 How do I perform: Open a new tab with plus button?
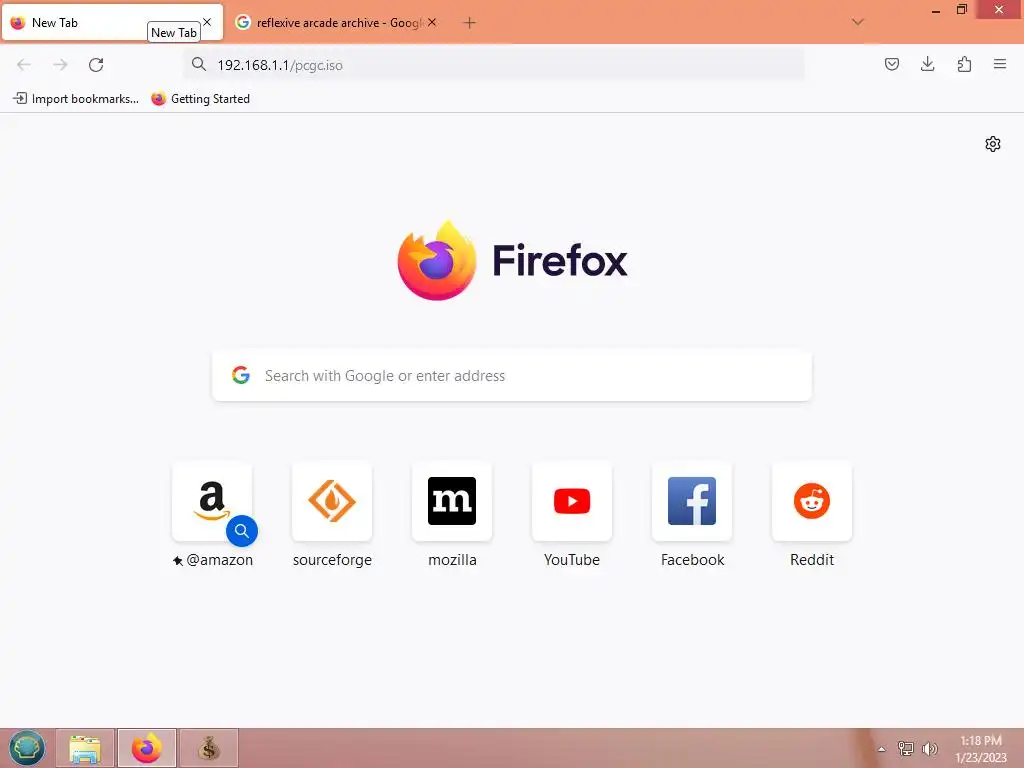(469, 23)
